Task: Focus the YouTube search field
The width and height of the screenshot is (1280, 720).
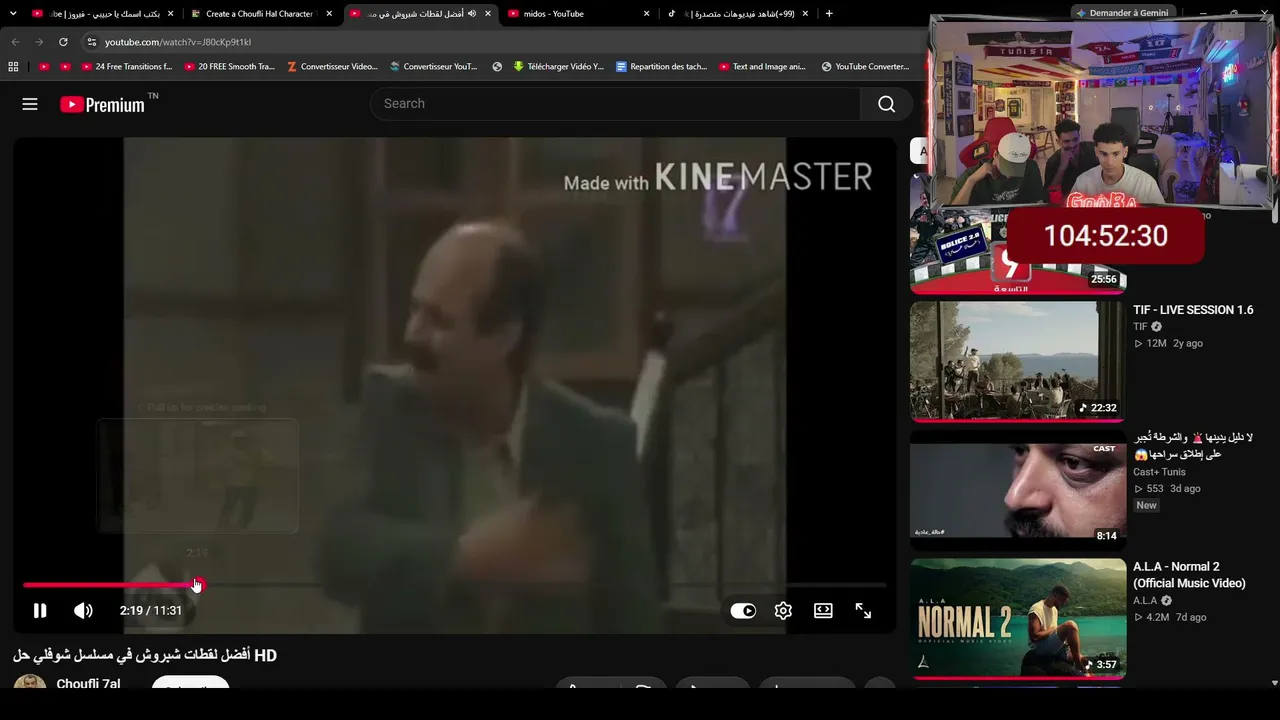Action: tap(615, 104)
